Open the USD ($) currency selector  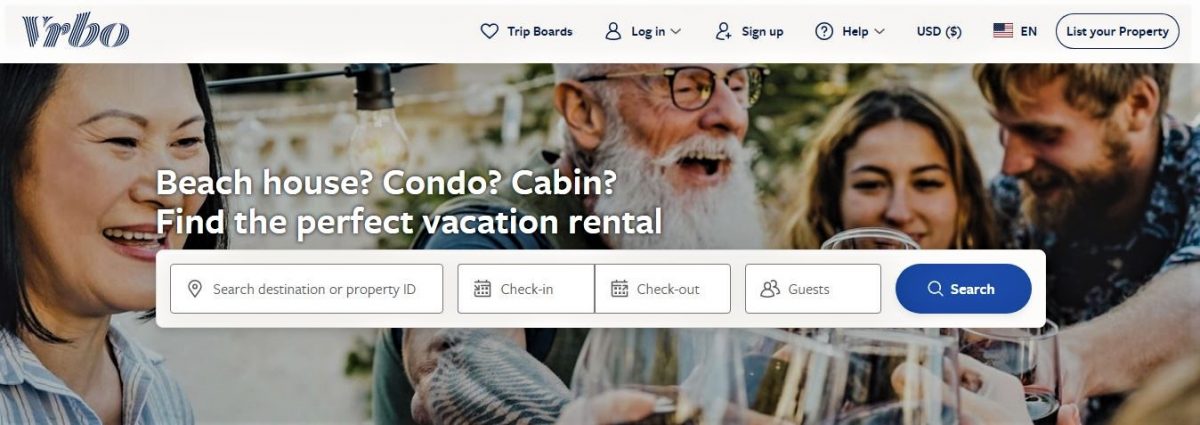click(939, 31)
